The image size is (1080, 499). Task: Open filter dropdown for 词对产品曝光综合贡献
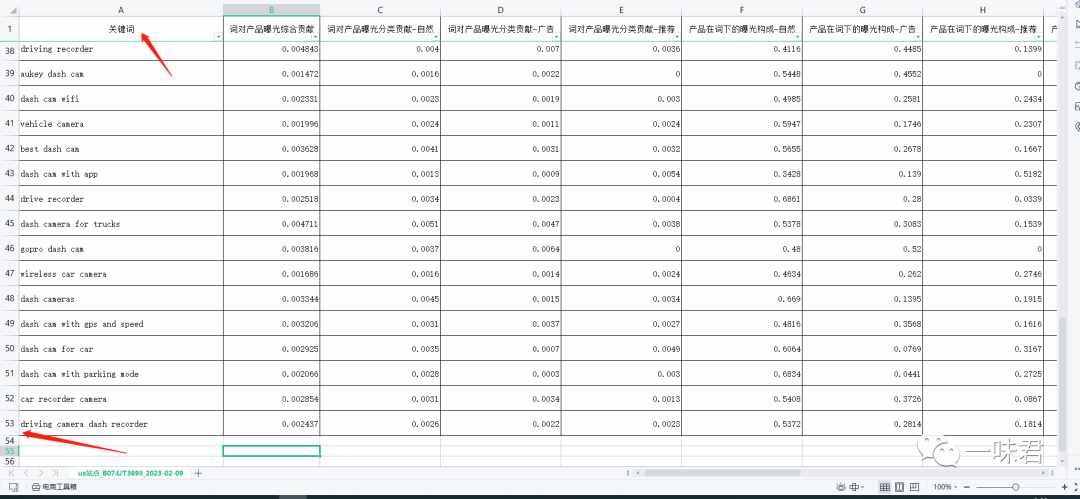point(315,37)
